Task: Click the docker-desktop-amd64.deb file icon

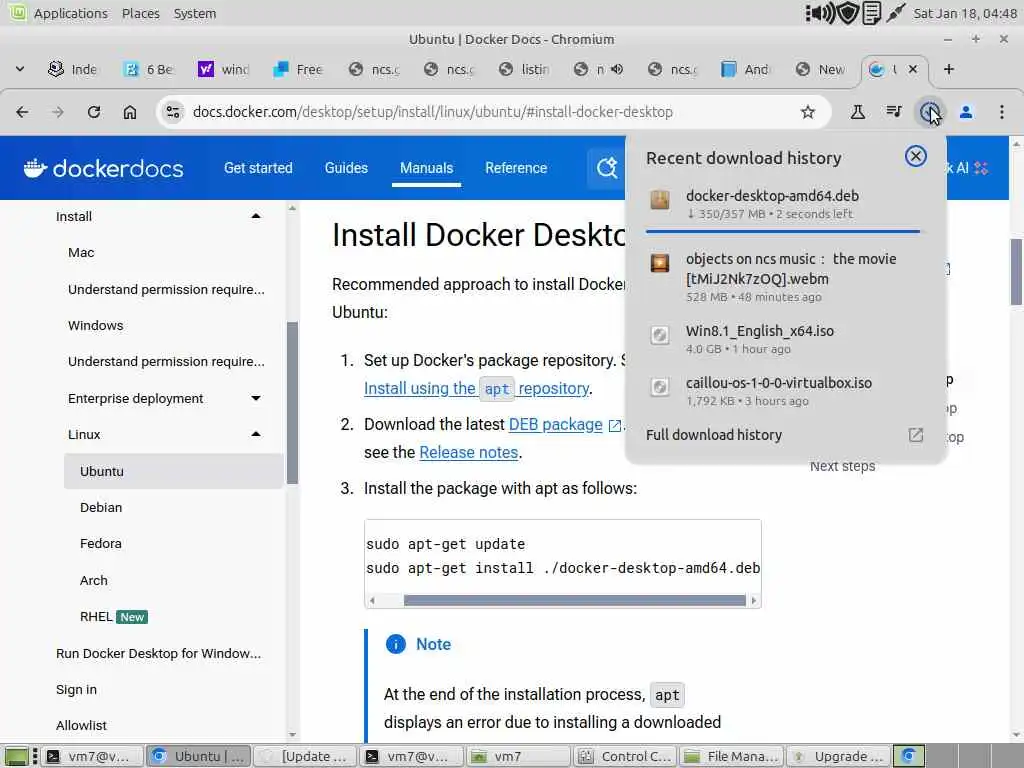Action: (660, 199)
